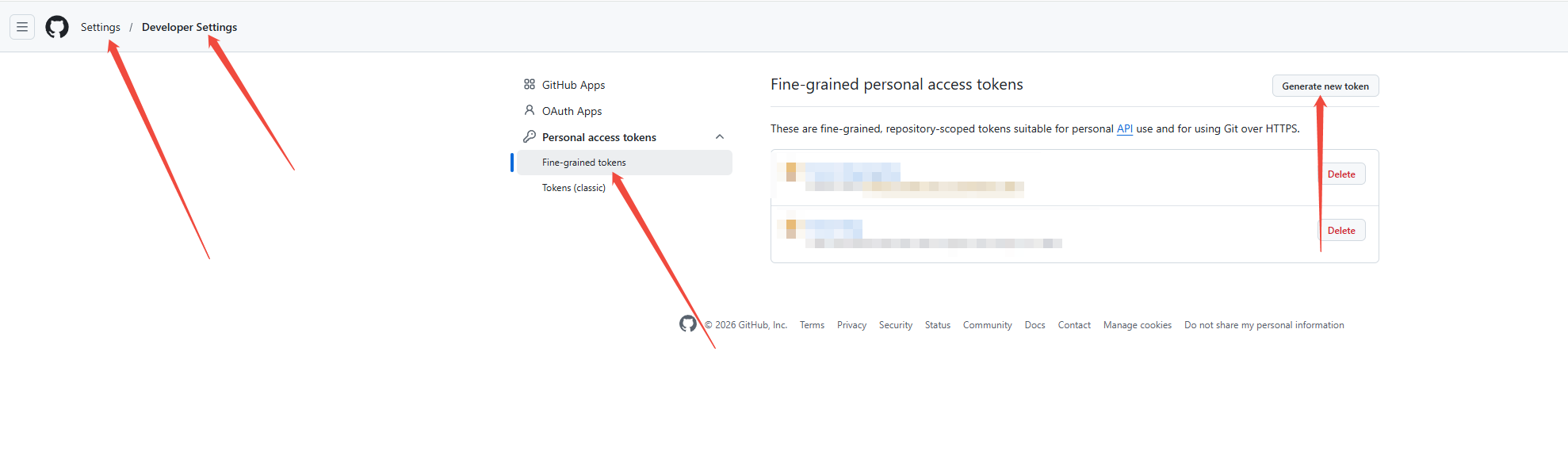
Task: Collapse the Personal access tokens section
Action: click(x=720, y=136)
